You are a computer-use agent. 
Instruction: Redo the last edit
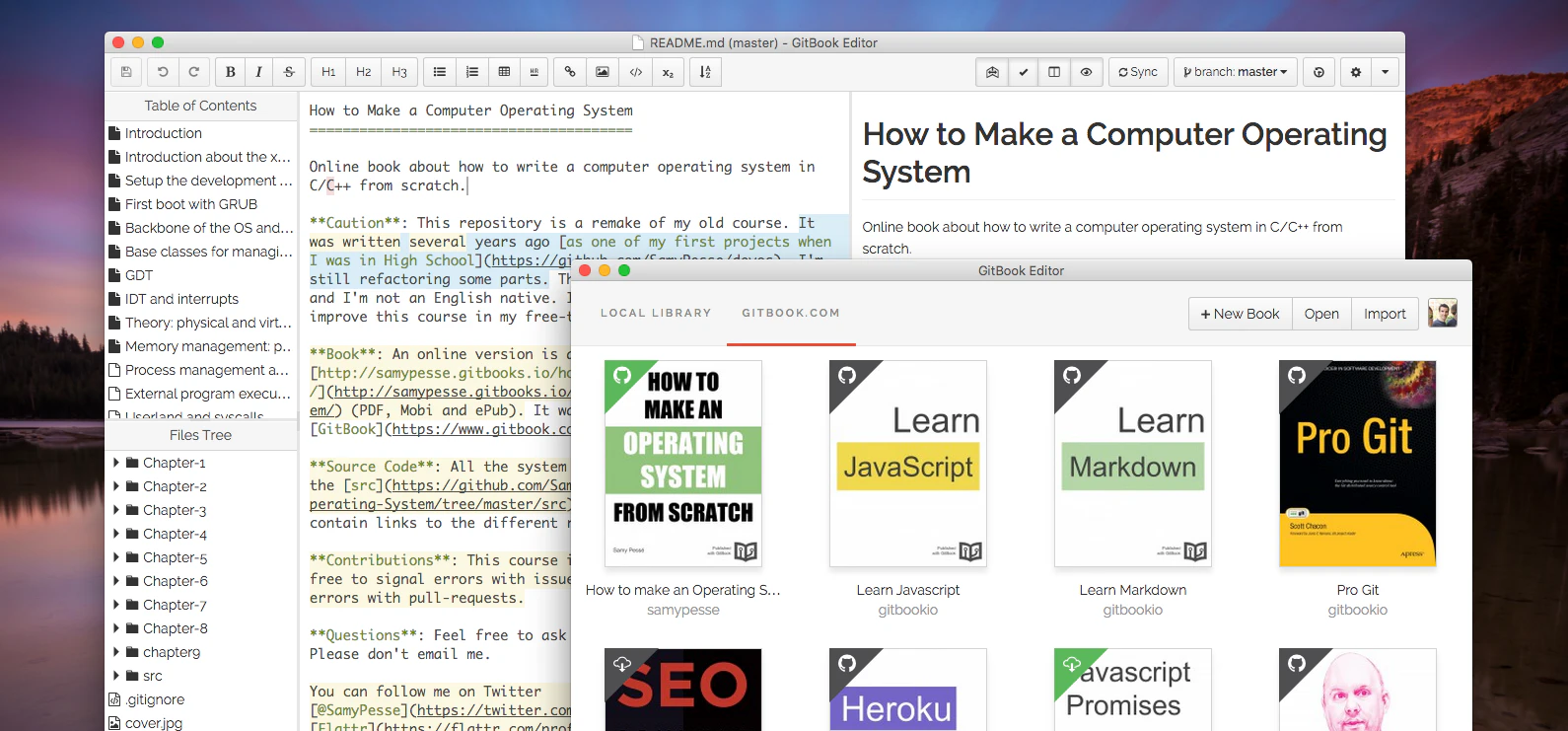point(194,72)
